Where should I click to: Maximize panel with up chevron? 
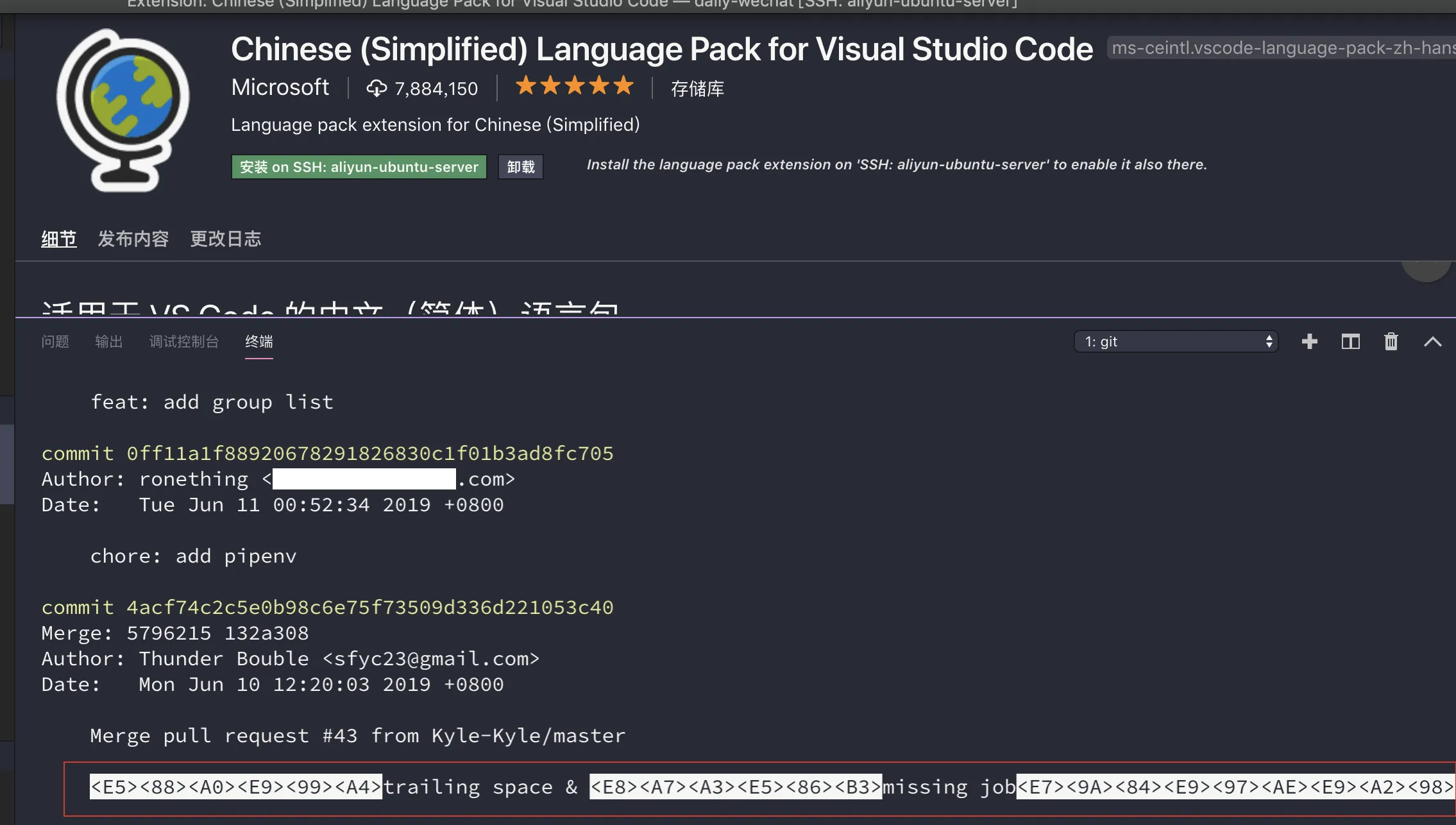[1432, 341]
